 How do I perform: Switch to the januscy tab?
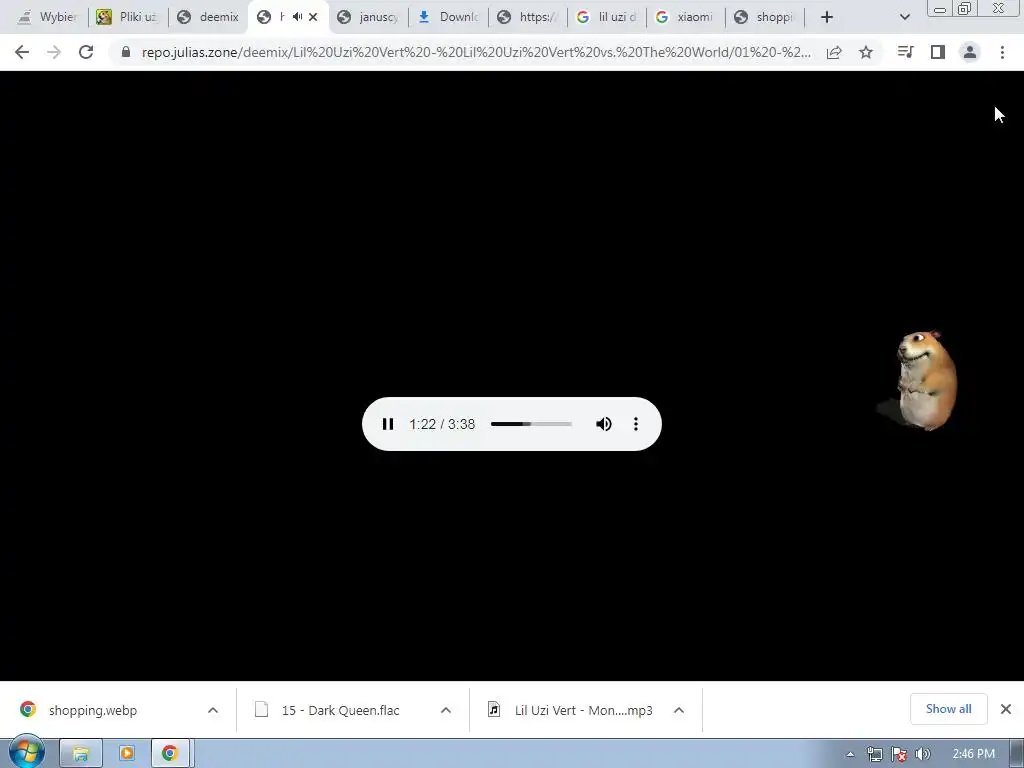368,17
